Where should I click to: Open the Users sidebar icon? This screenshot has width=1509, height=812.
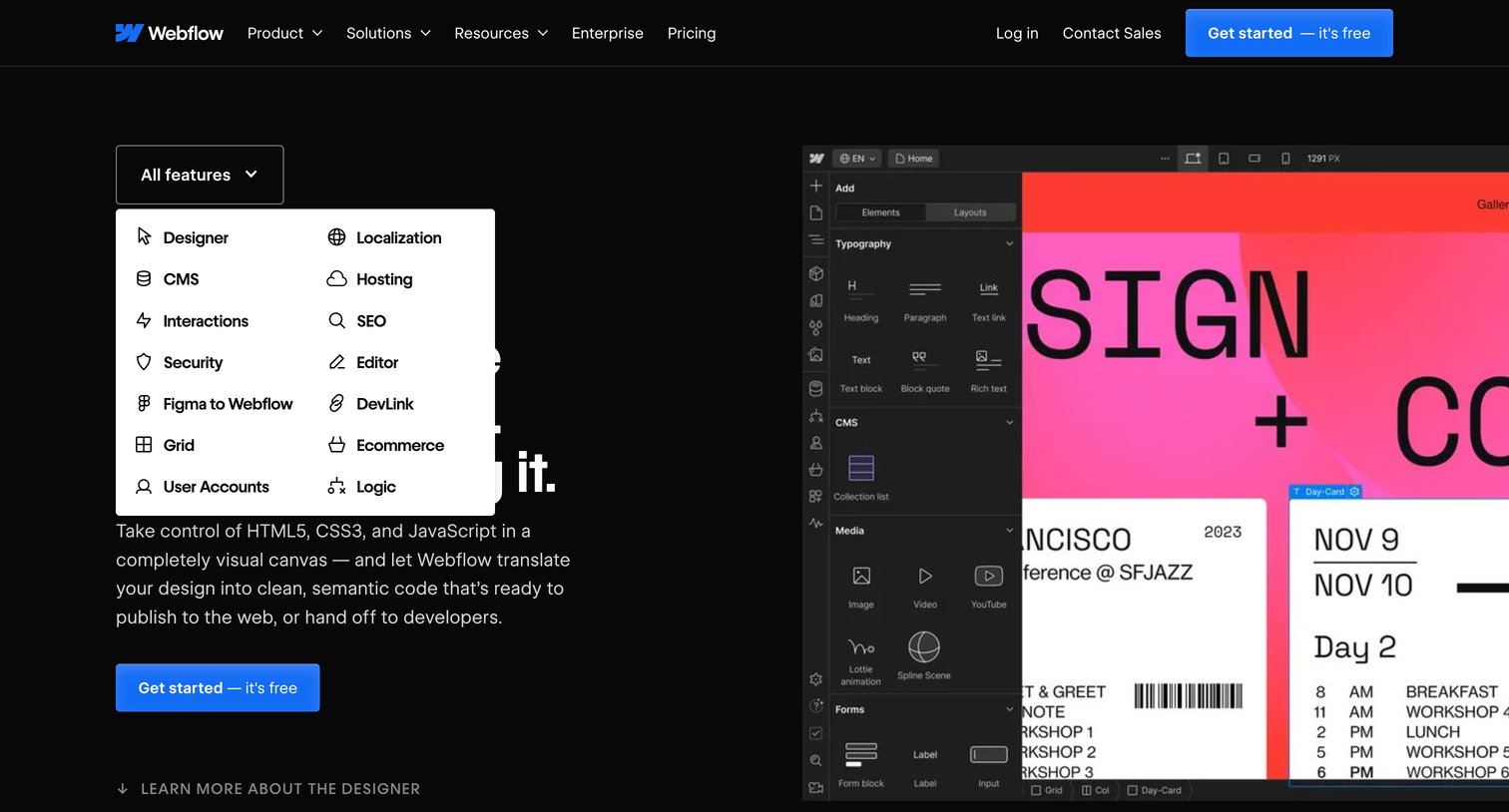point(816,443)
